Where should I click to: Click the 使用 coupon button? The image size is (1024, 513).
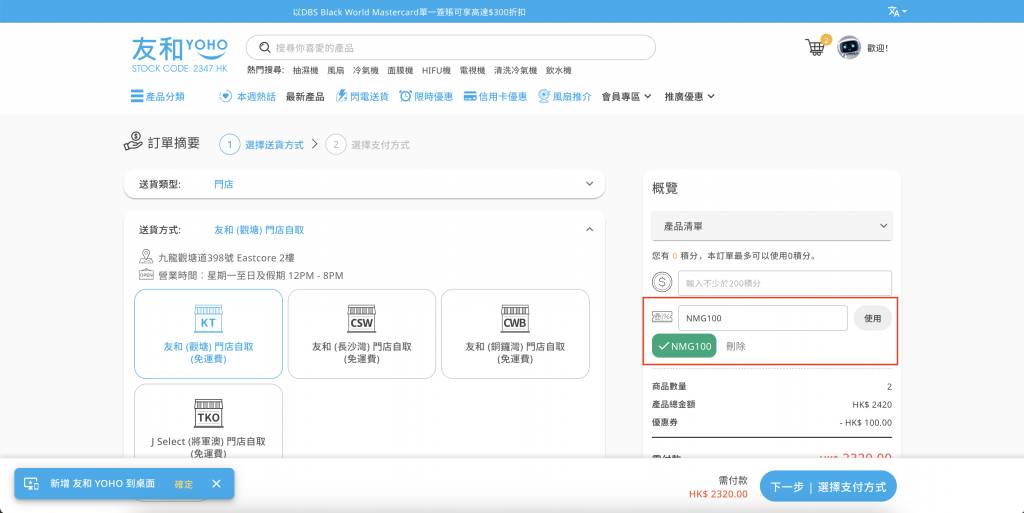[x=872, y=318]
